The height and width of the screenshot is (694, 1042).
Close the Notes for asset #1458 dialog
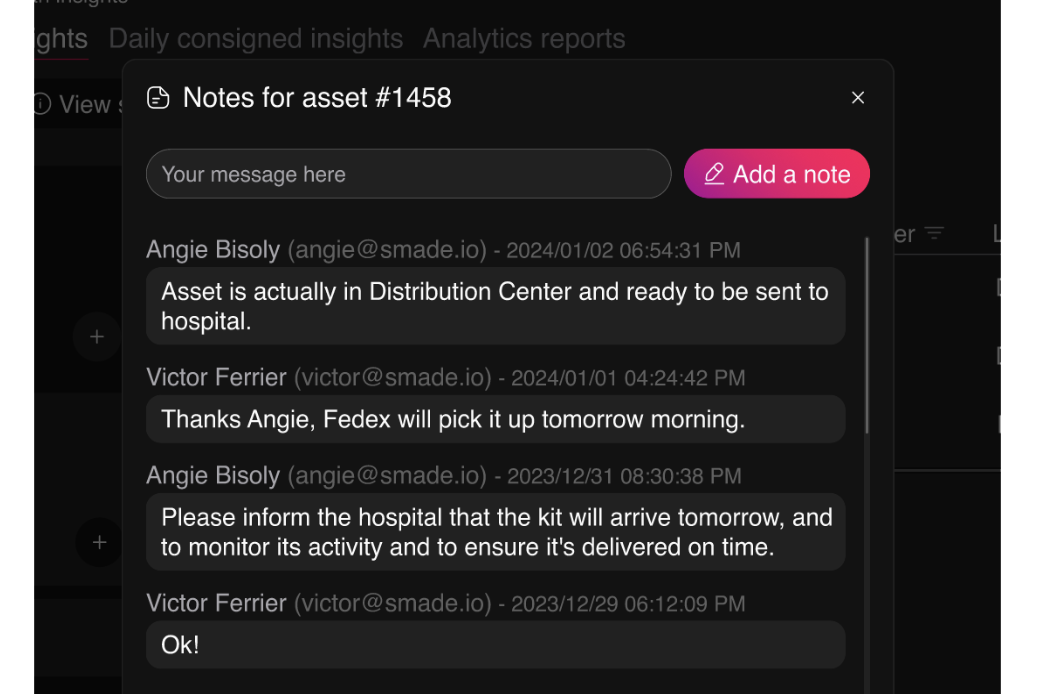click(x=857, y=98)
